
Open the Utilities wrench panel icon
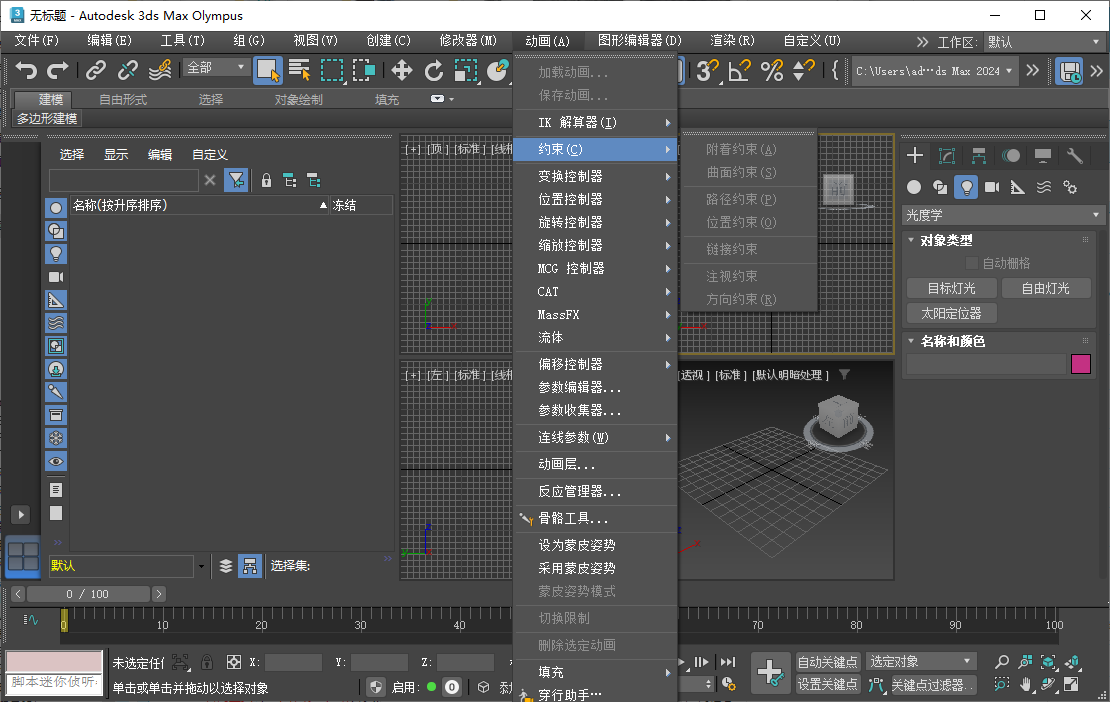(1075, 156)
